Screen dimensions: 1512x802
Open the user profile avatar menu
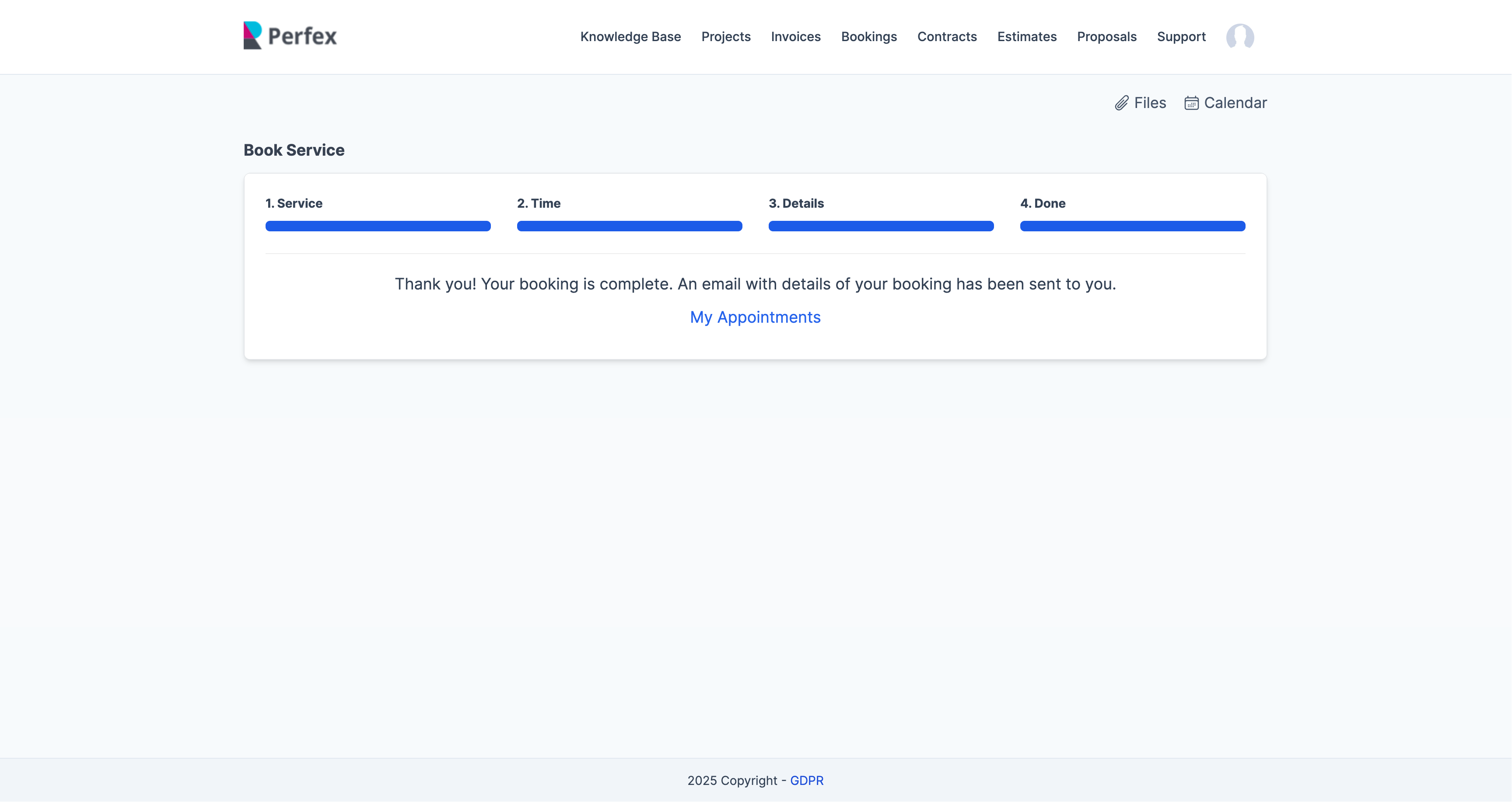[1239, 36]
